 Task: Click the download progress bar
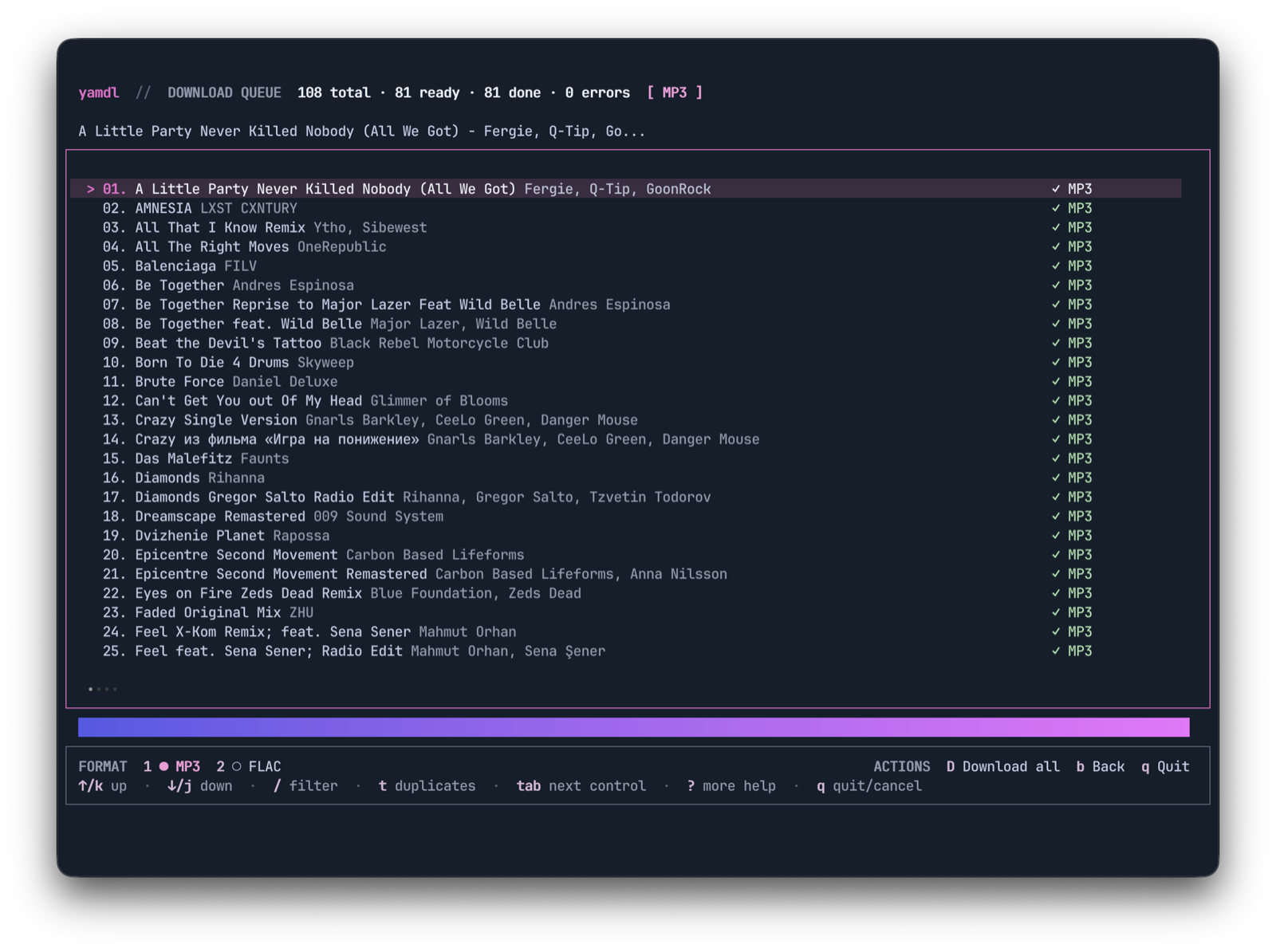point(634,727)
